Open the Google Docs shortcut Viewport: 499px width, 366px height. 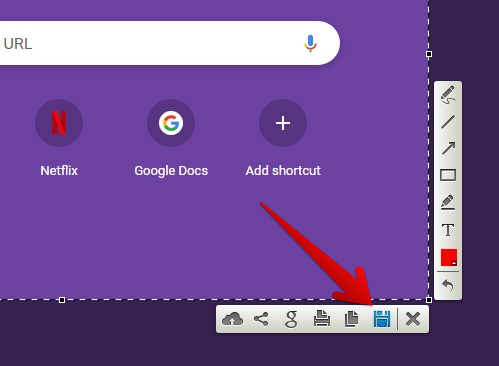click(171, 123)
